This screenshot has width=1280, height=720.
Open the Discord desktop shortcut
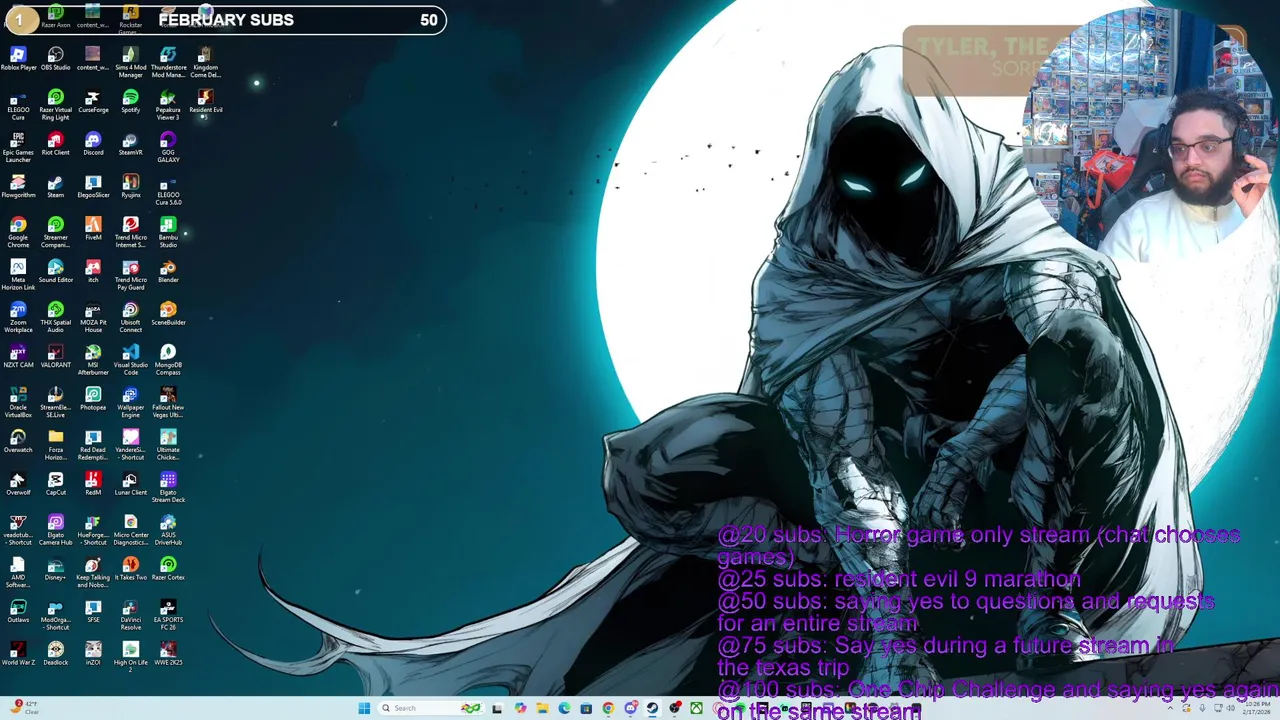pos(93,144)
